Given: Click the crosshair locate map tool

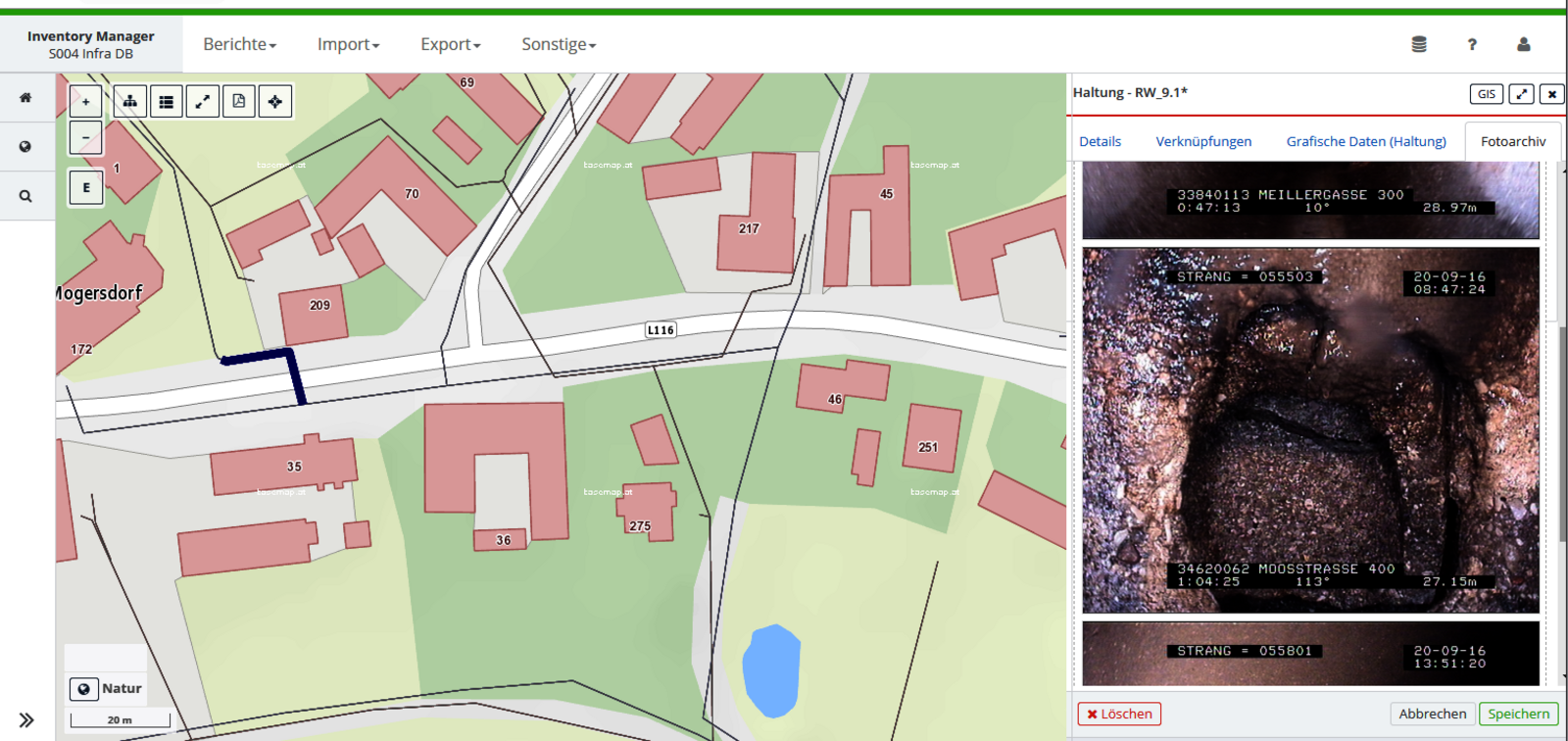Looking at the screenshot, I should (275, 101).
